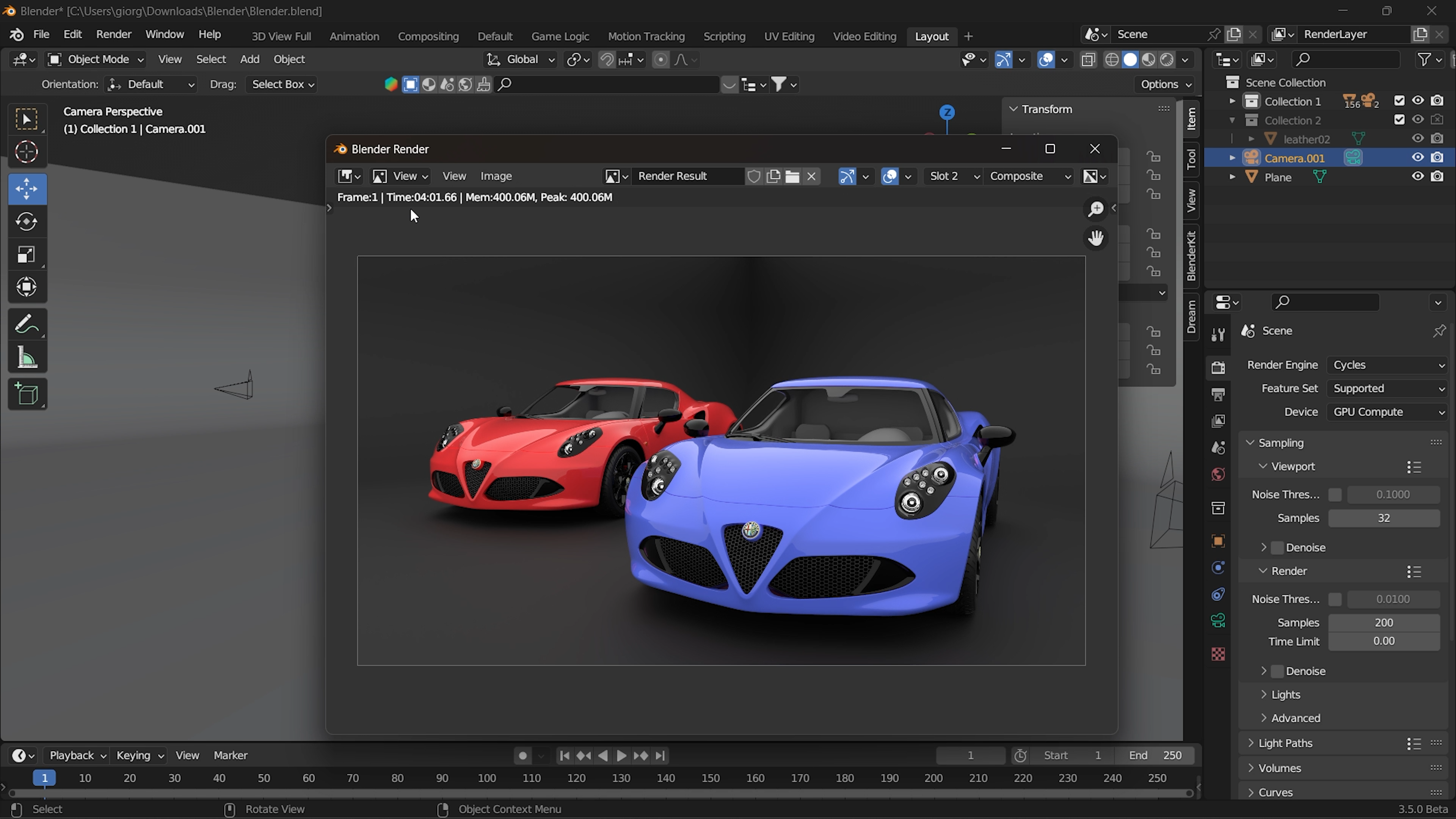The image size is (1456, 819).
Task: Select the Rotate tool in toolbar
Action: [27, 221]
